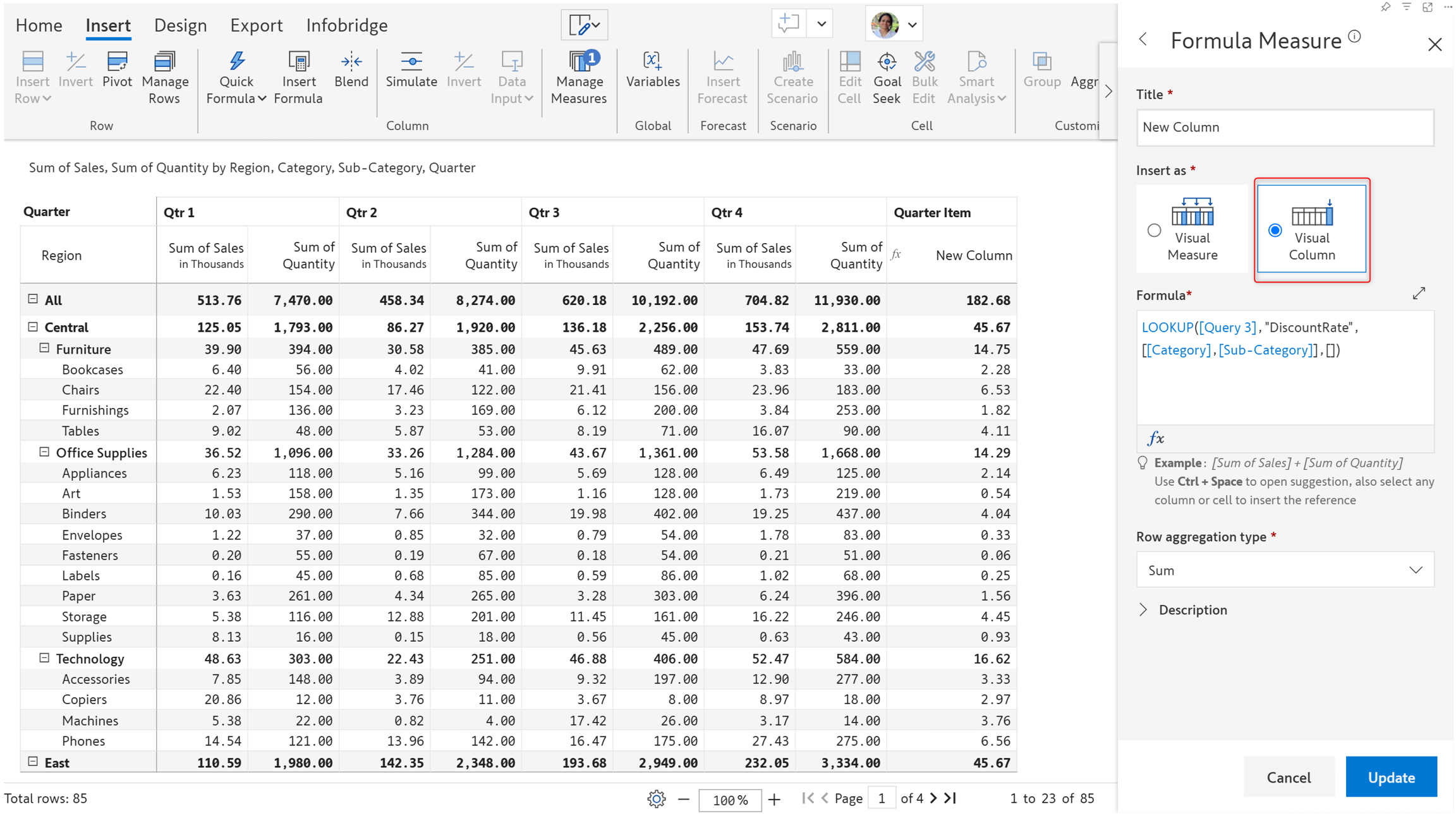
Task: Launch the Goal Seek tool
Action: [886, 77]
